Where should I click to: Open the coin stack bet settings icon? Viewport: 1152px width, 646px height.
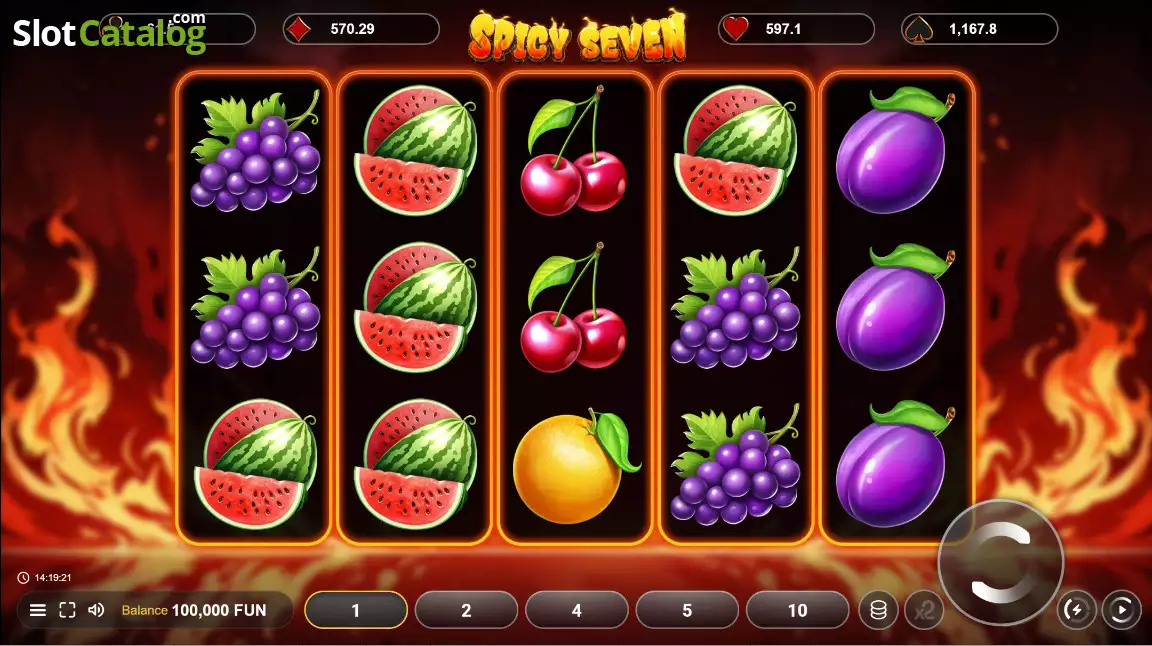click(x=878, y=610)
